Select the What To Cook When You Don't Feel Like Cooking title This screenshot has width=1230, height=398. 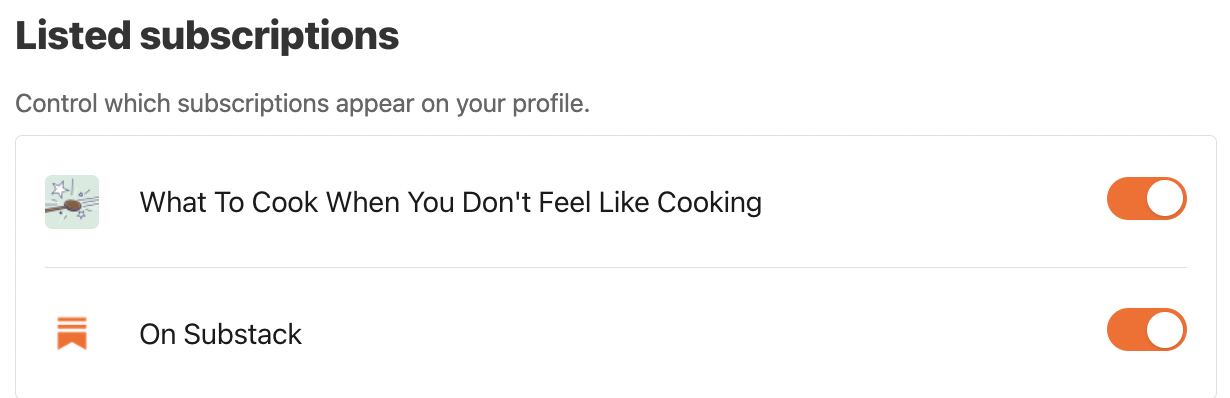451,203
